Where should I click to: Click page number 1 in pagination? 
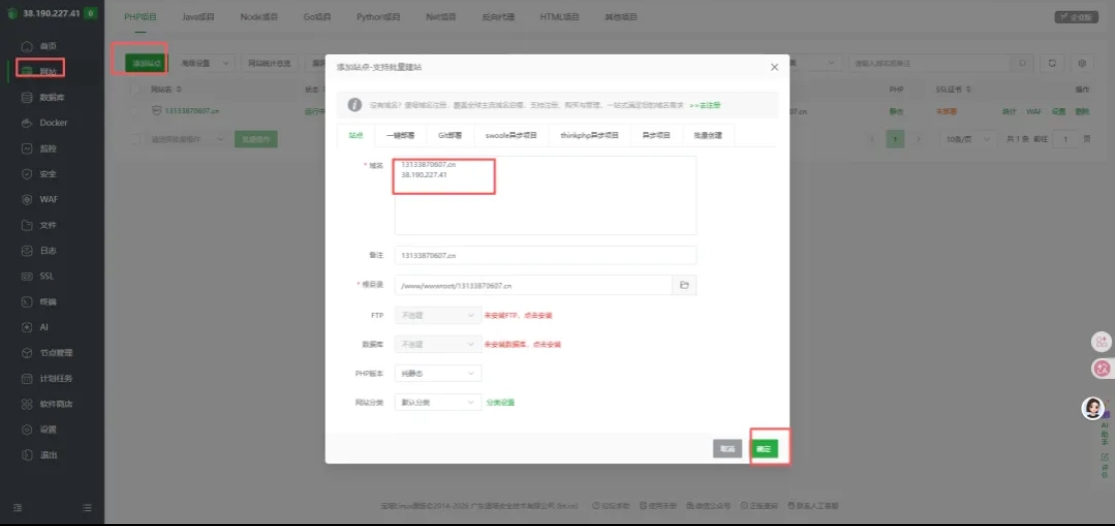pos(895,139)
